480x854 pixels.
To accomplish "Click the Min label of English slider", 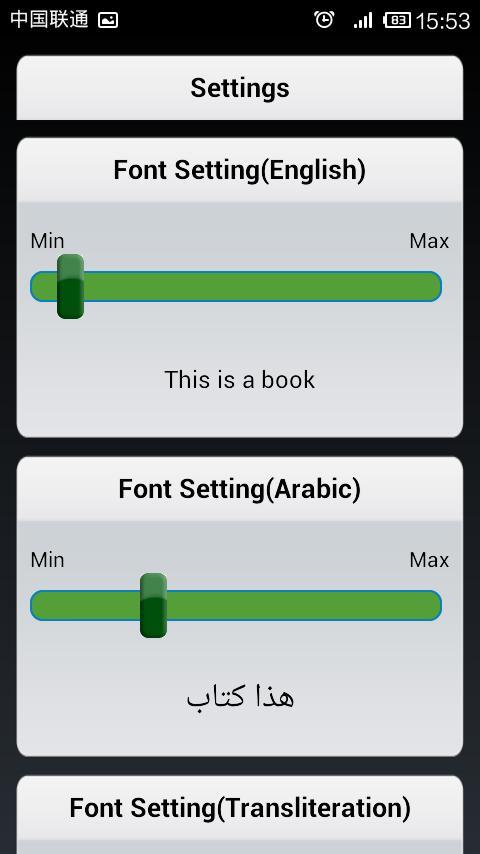I will click(x=47, y=241).
